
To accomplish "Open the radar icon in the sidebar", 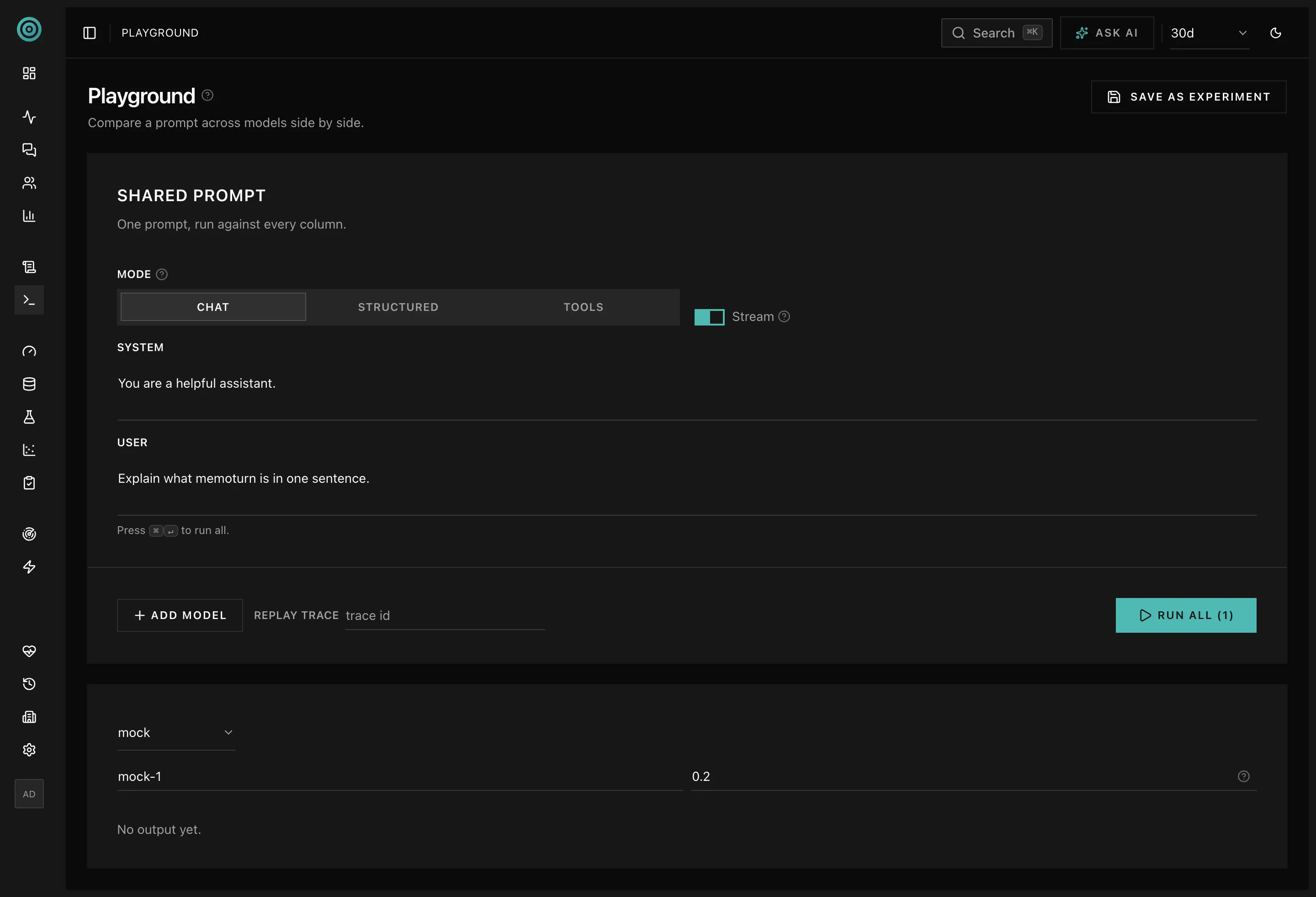I will tap(29, 534).
